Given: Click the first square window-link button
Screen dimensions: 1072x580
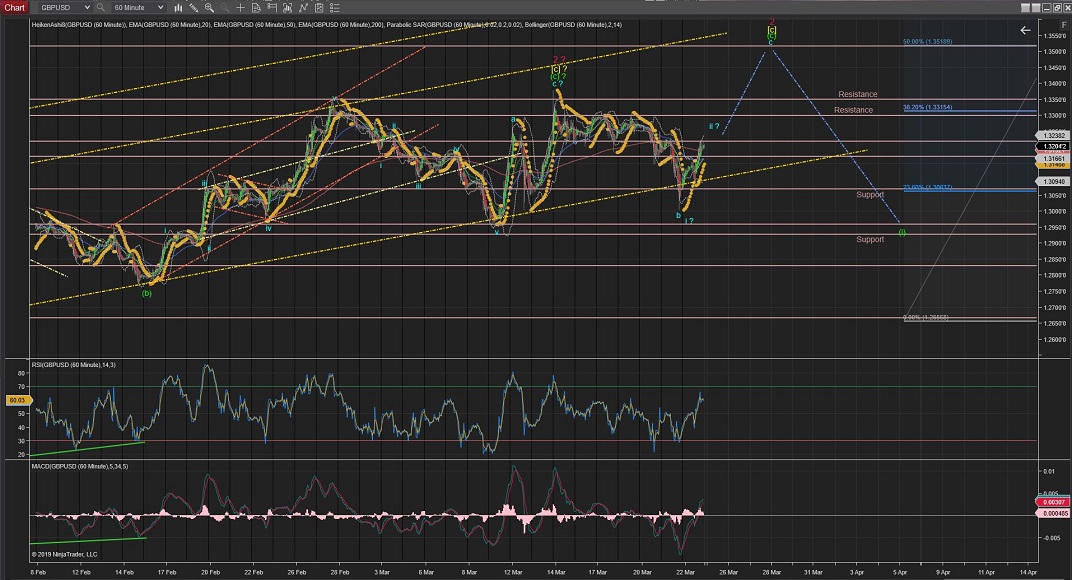Looking at the screenshot, I should (1026, 8).
